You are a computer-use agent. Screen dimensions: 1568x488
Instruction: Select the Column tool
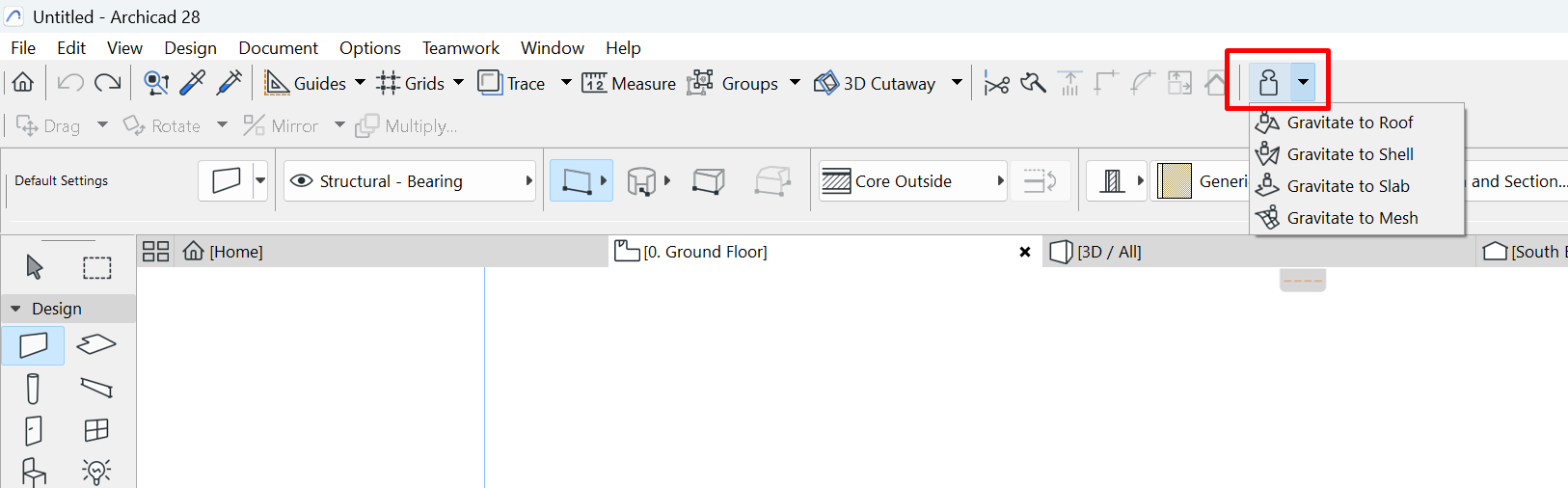tap(34, 389)
